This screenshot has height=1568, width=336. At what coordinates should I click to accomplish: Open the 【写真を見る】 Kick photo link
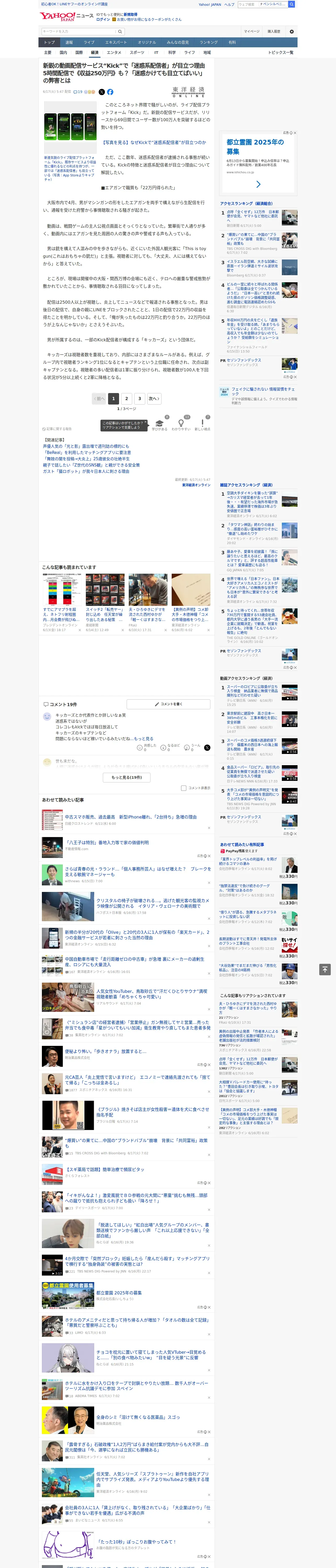pos(154,142)
